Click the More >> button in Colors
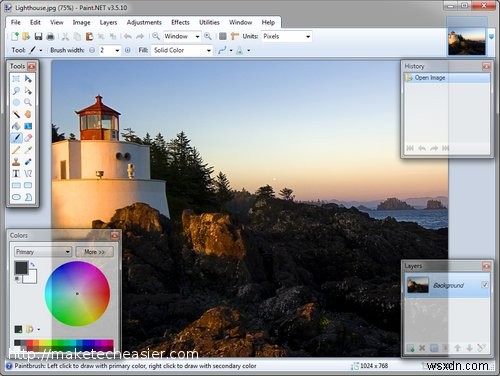This screenshot has height=376, width=500. (x=94, y=252)
